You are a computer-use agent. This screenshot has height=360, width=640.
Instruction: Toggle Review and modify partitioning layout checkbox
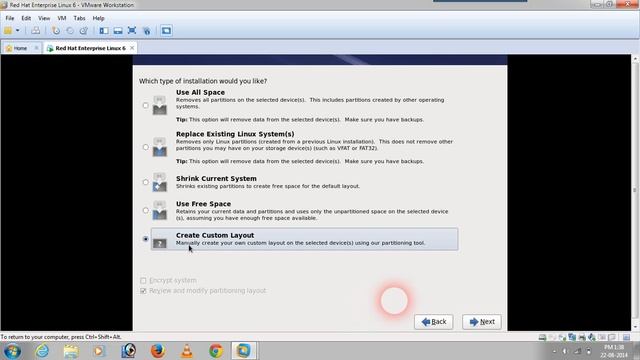(x=143, y=291)
